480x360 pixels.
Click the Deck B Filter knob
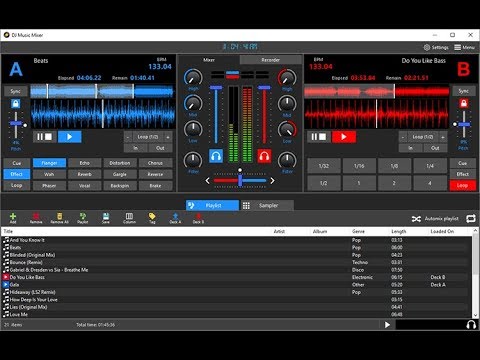pos(287,160)
